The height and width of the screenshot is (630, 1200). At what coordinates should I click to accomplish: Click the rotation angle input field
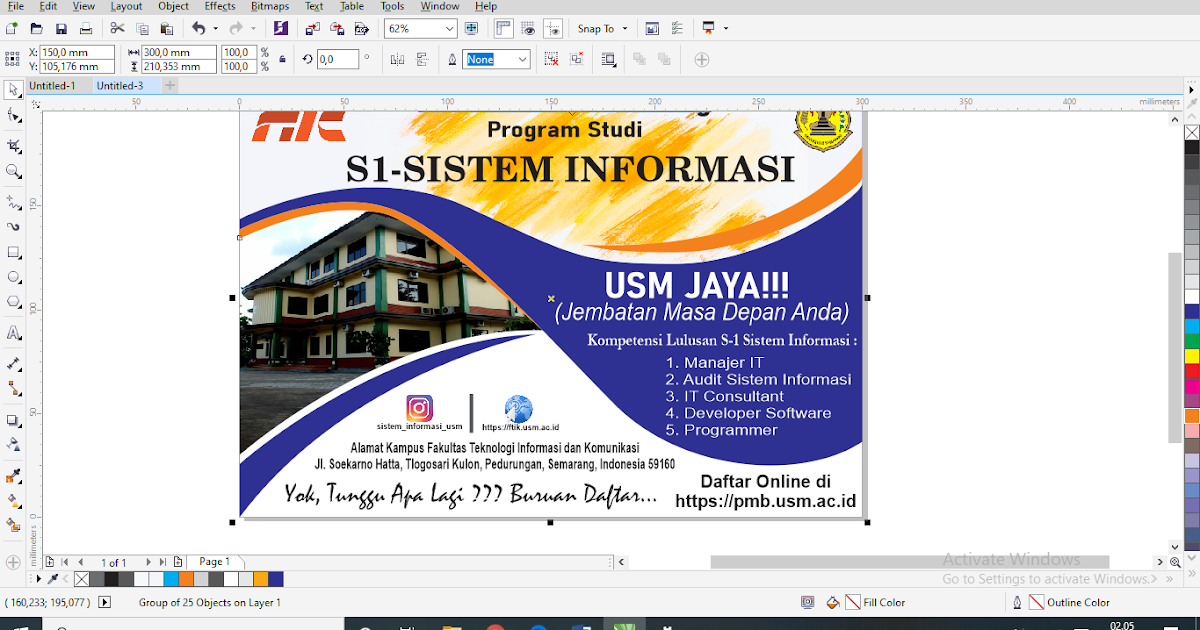point(338,59)
